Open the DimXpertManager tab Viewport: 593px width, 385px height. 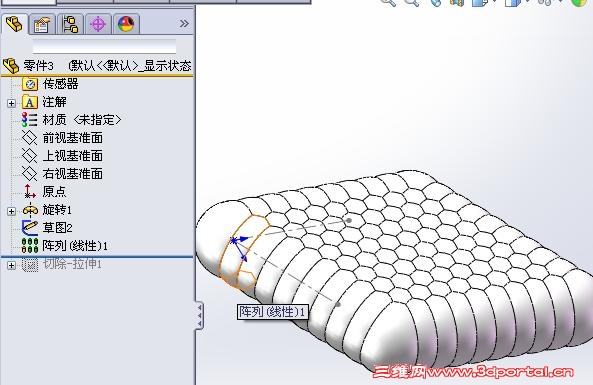[x=98, y=25]
